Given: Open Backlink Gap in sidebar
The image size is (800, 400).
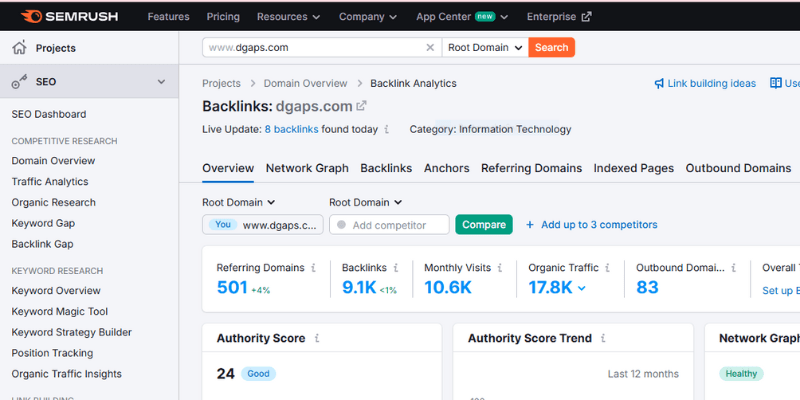Looking at the screenshot, I should click(42, 244).
